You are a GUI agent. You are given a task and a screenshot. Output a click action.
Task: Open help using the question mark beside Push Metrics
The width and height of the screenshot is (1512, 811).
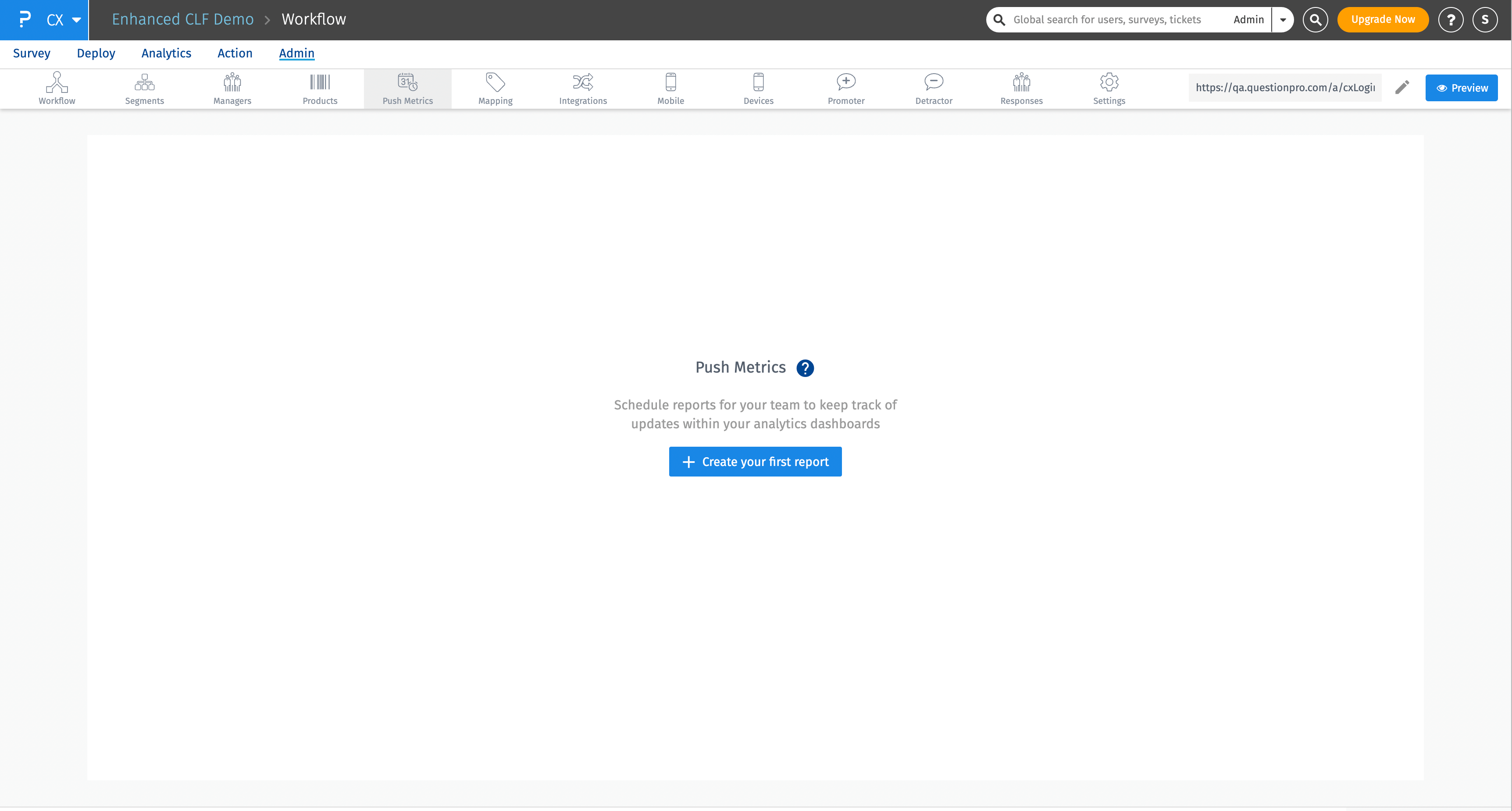[805, 368]
